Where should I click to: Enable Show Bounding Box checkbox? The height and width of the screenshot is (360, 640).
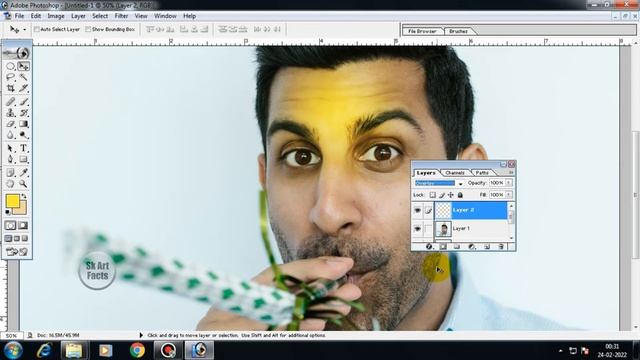[88, 29]
